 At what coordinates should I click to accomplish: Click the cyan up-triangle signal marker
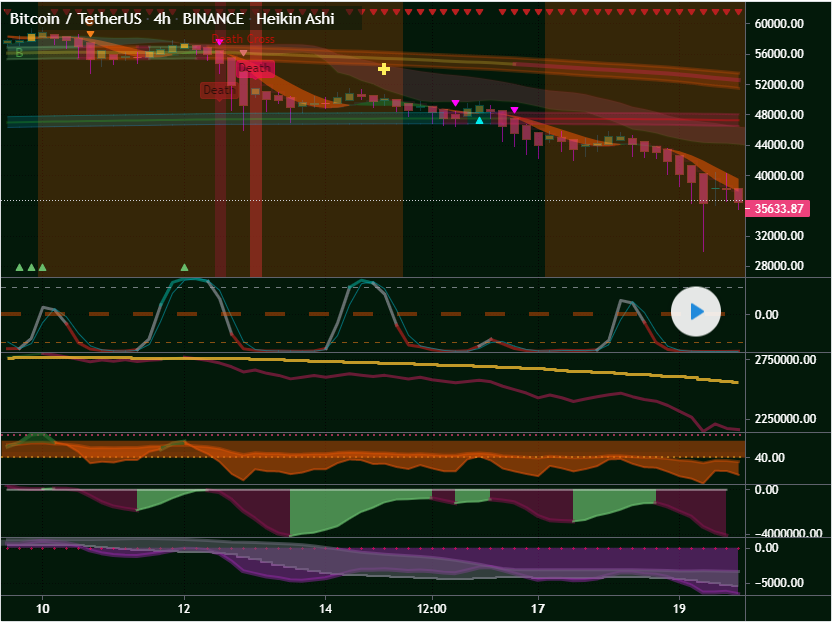pos(479,121)
